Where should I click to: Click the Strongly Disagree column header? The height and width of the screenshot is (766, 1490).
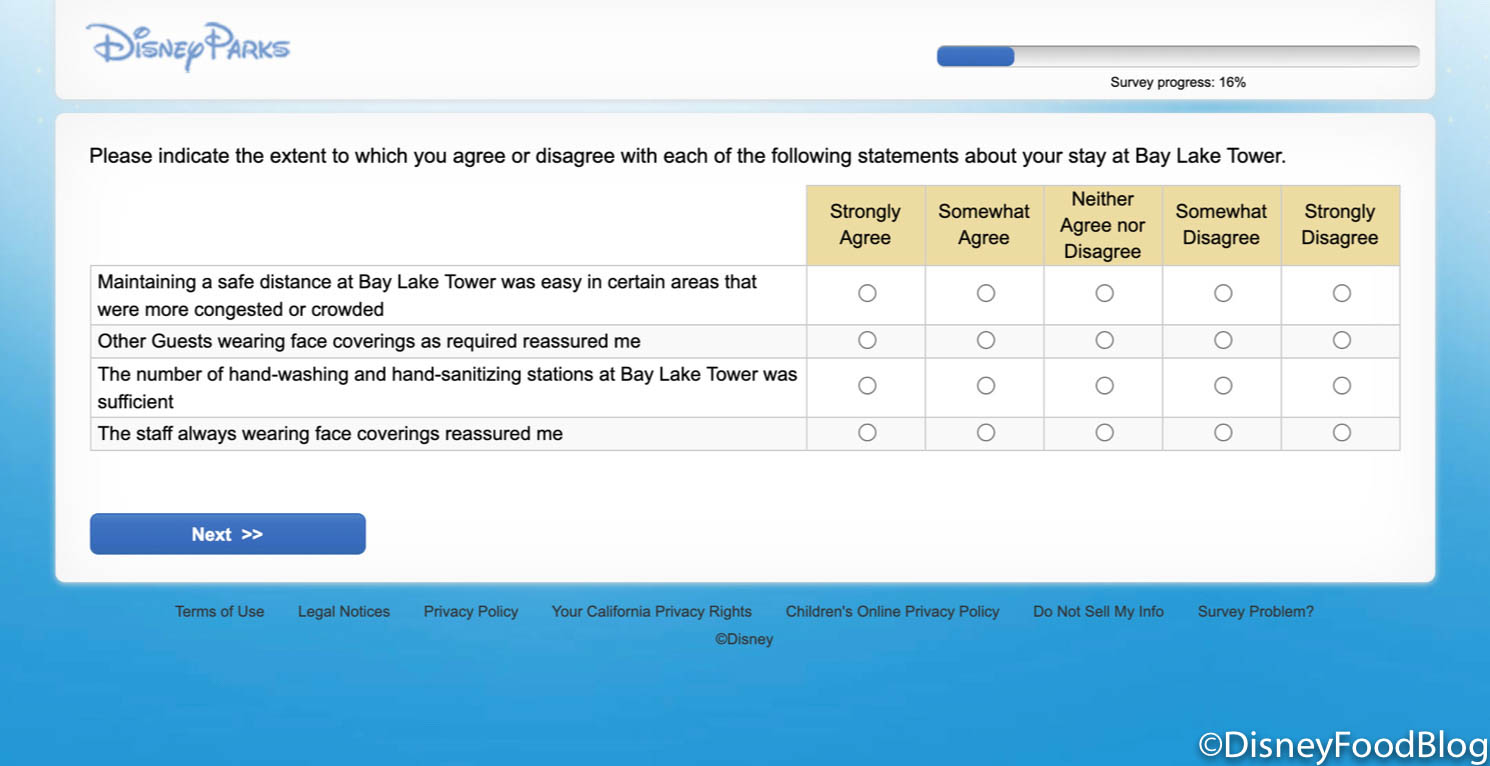(x=1340, y=225)
